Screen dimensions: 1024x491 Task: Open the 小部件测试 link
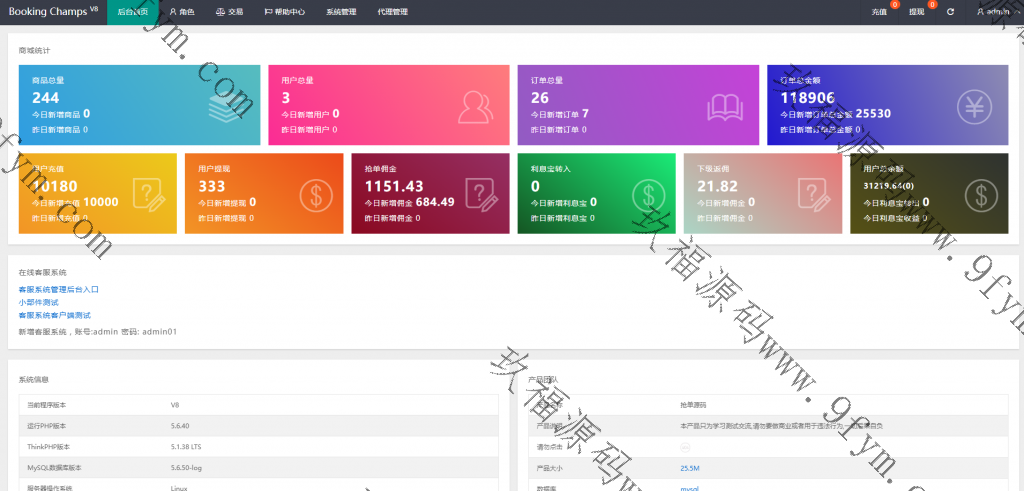click(x=38, y=302)
